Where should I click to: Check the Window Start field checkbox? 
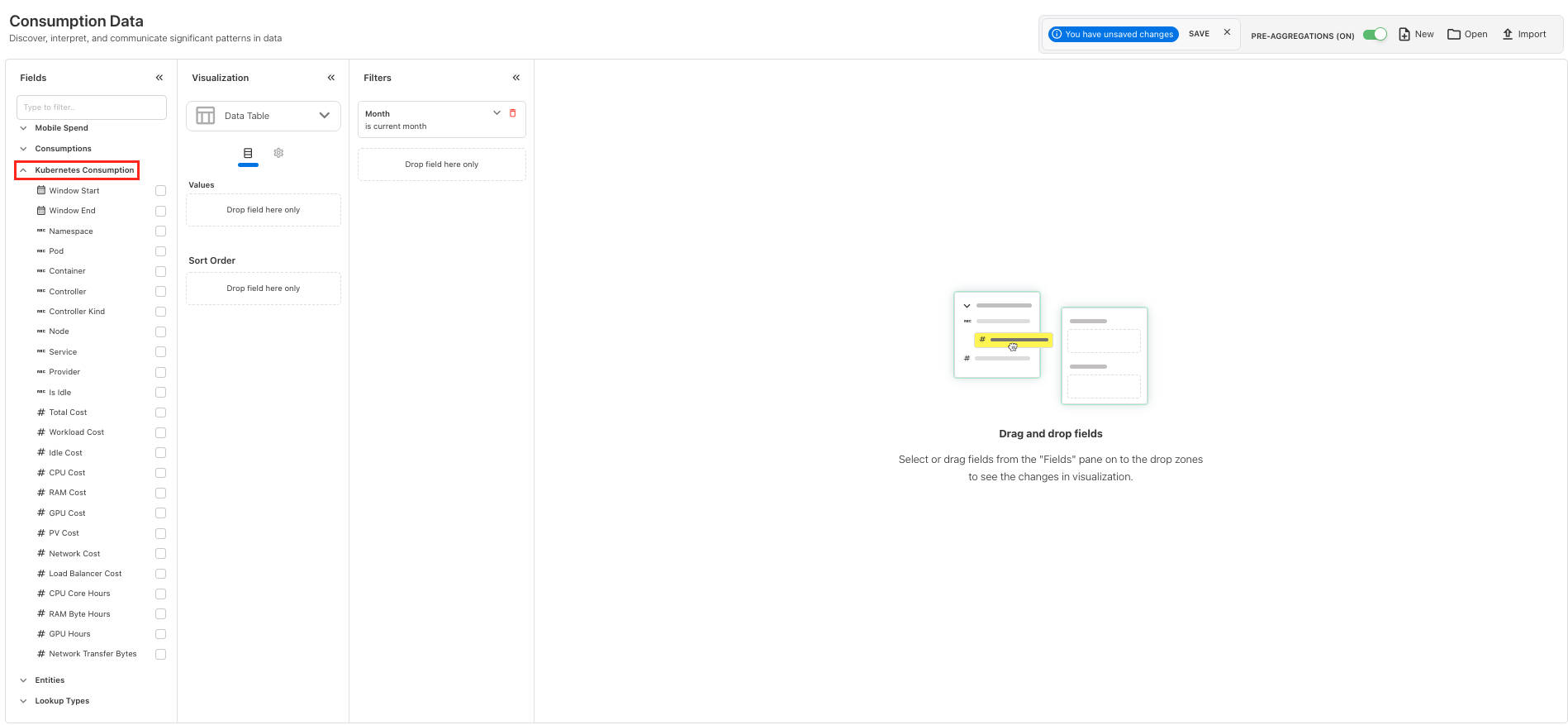pos(160,191)
